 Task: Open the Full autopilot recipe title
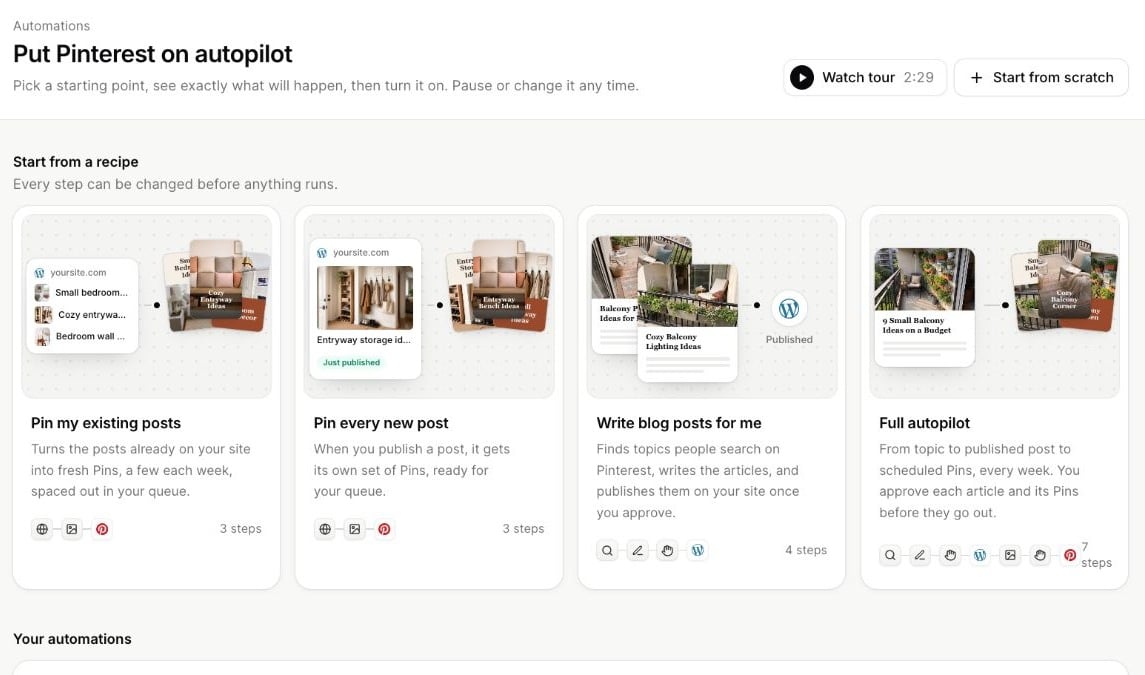point(924,423)
